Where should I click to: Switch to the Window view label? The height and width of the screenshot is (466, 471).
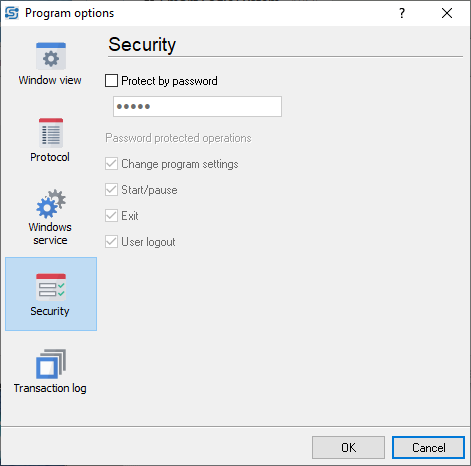point(50,80)
